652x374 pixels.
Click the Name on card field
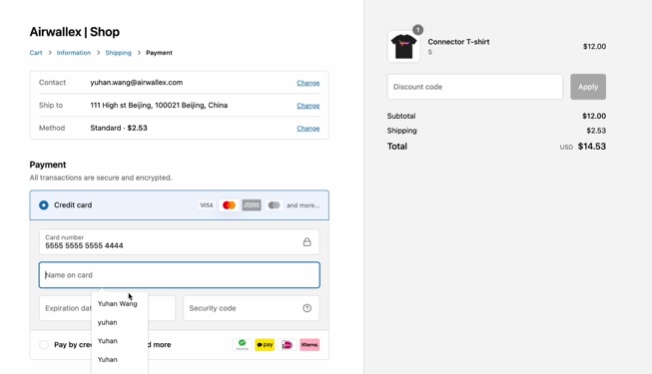click(179, 275)
